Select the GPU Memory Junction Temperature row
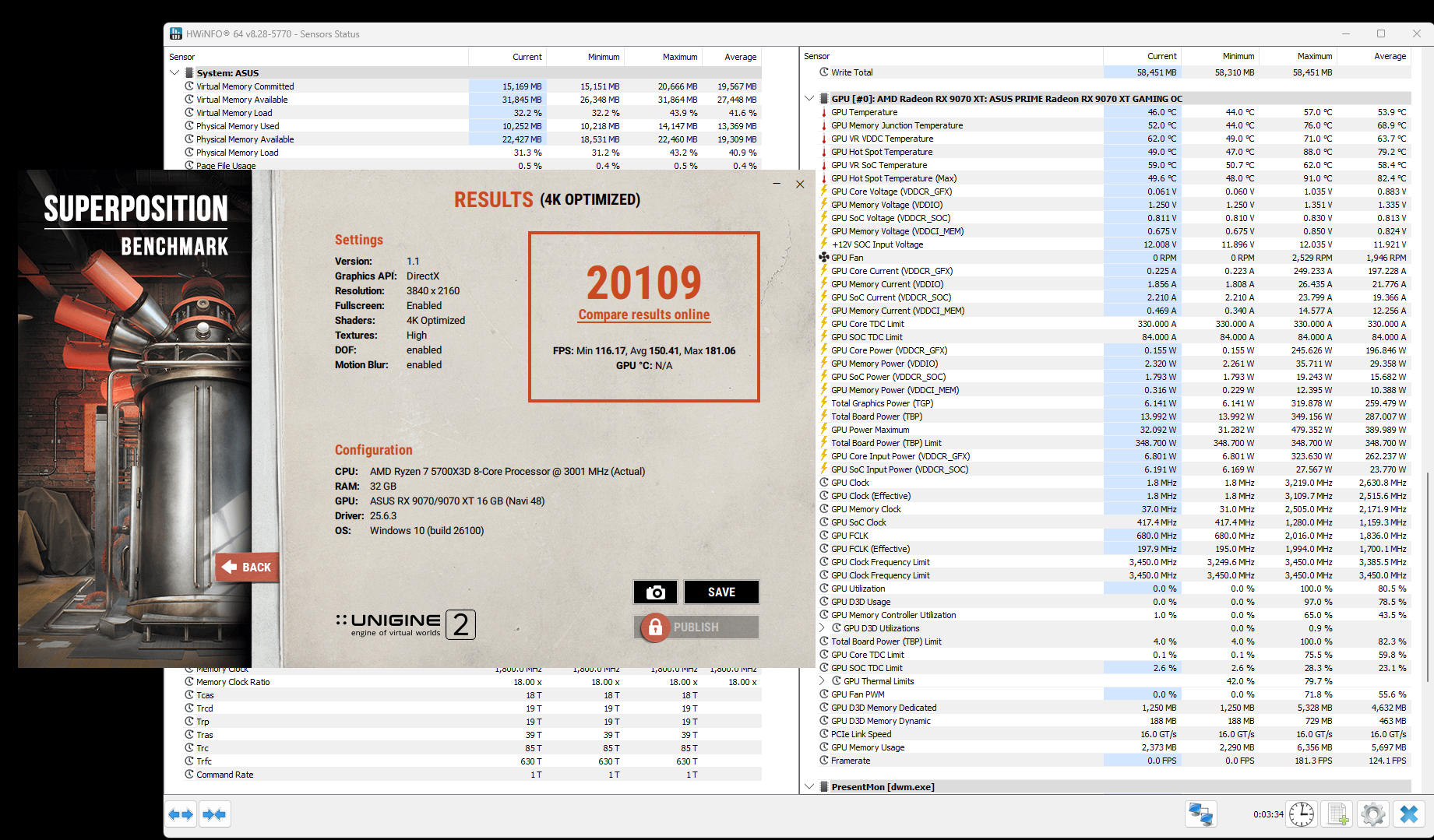1434x840 pixels. 1114,125
